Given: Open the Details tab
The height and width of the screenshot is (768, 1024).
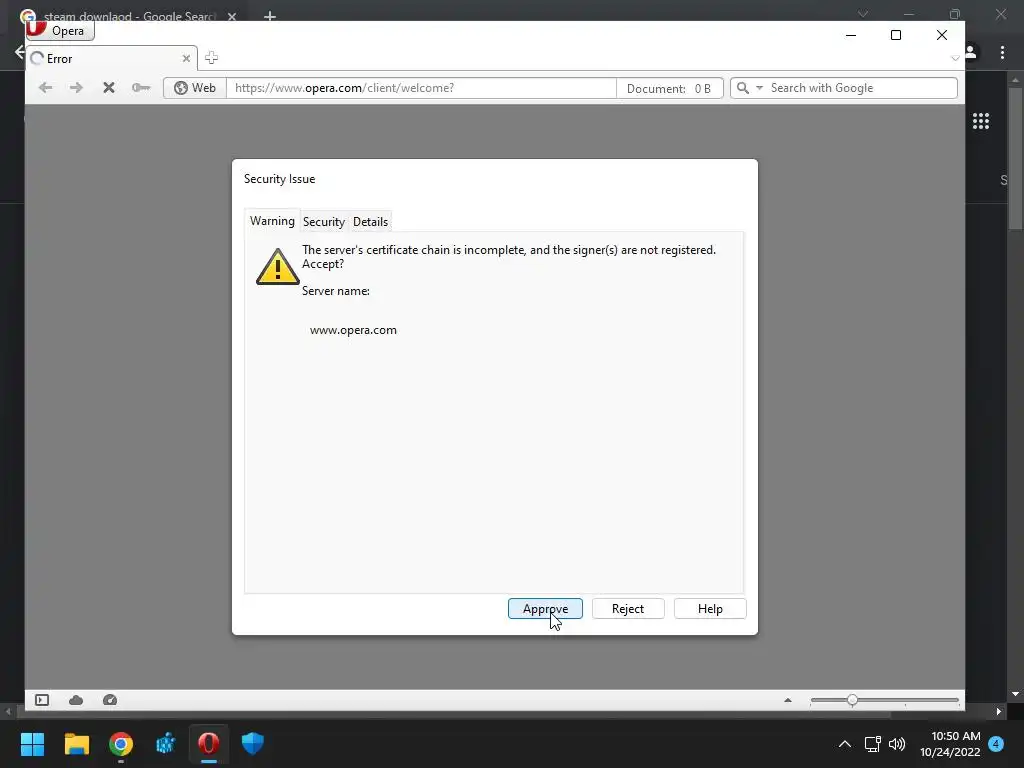Looking at the screenshot, I should click(370, 222).
